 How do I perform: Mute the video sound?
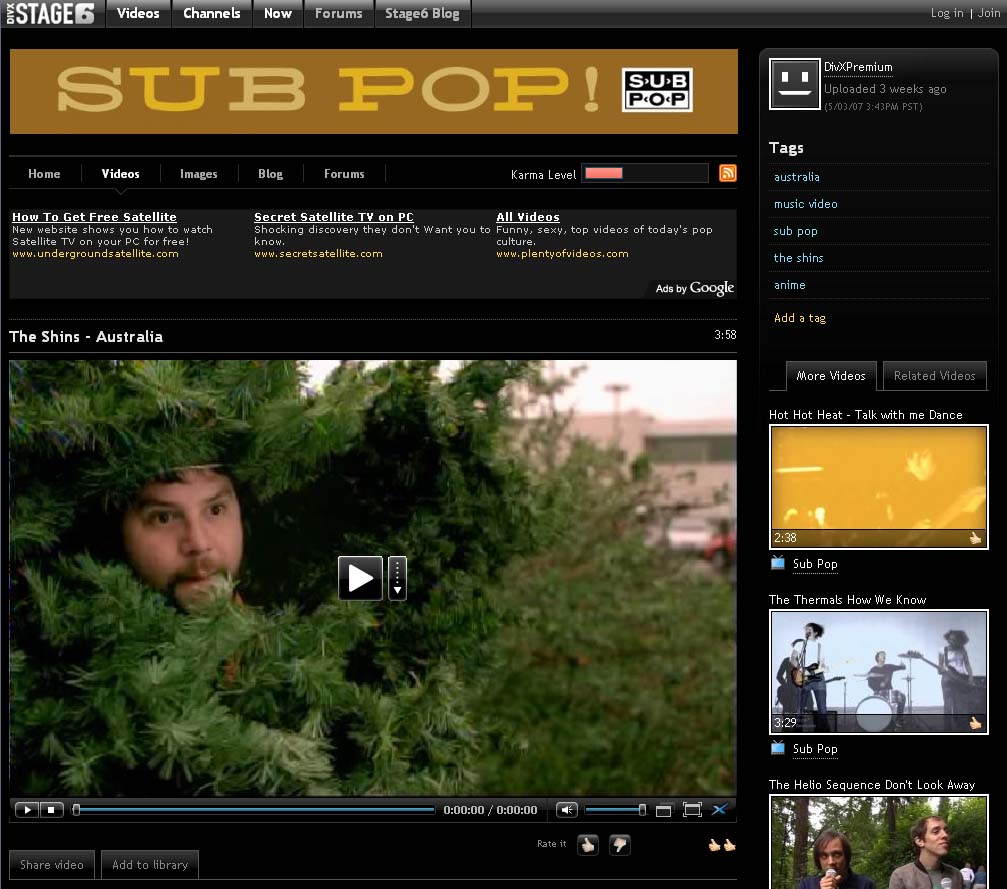coord(567,810)
